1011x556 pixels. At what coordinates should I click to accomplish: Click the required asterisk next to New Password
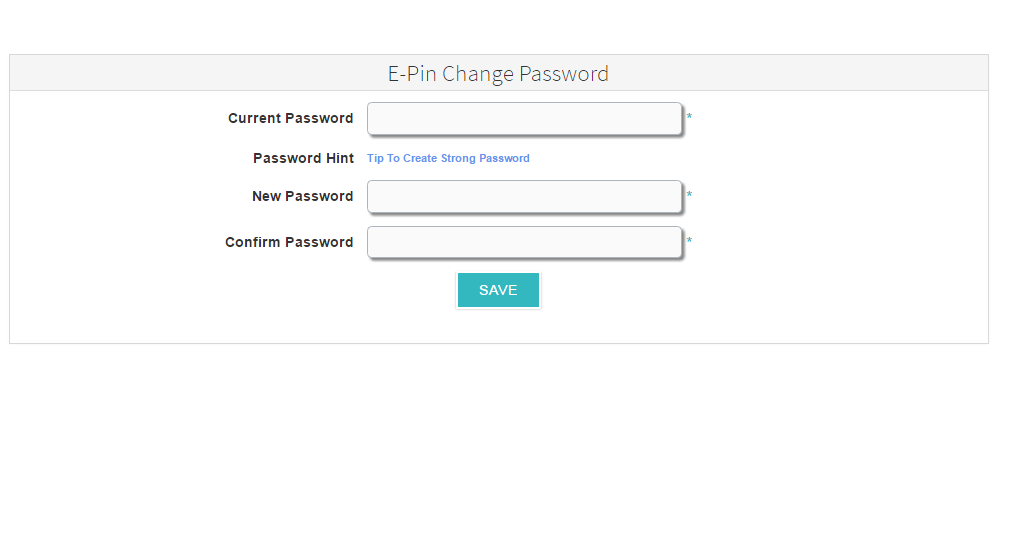(x=689, y=196)
